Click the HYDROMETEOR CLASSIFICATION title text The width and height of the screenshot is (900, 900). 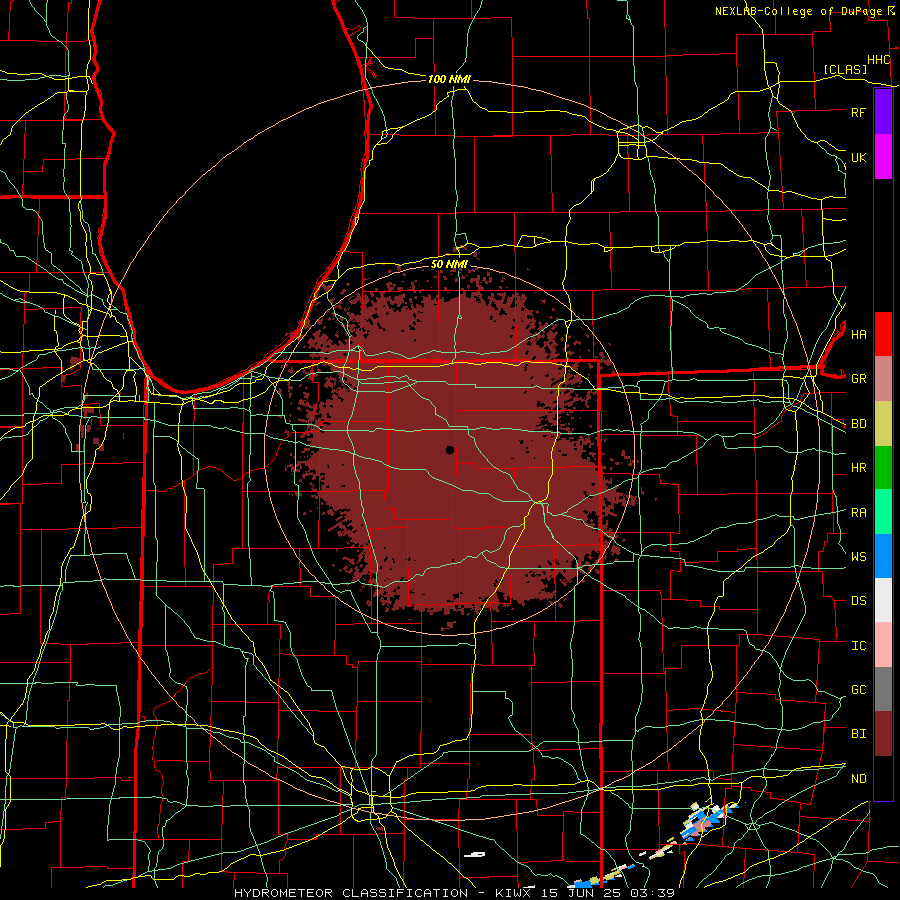(x=351, y=893)
